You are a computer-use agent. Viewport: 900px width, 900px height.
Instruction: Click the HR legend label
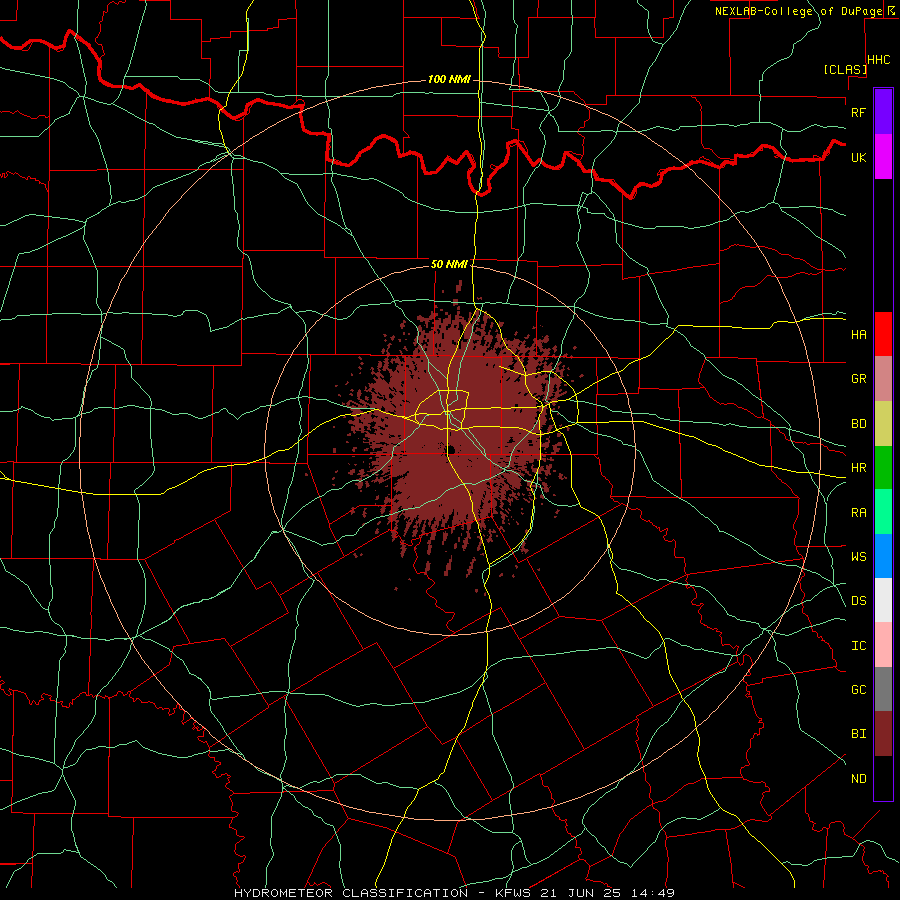858,468
